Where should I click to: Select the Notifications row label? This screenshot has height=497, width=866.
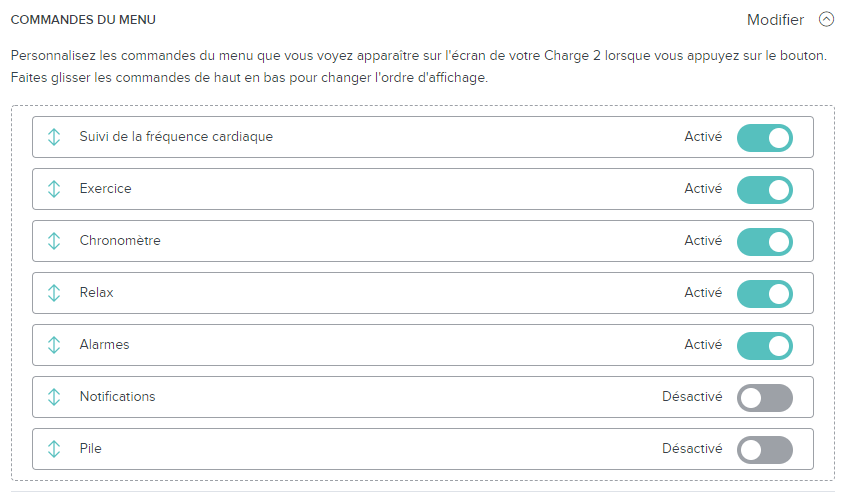point(117,397)
